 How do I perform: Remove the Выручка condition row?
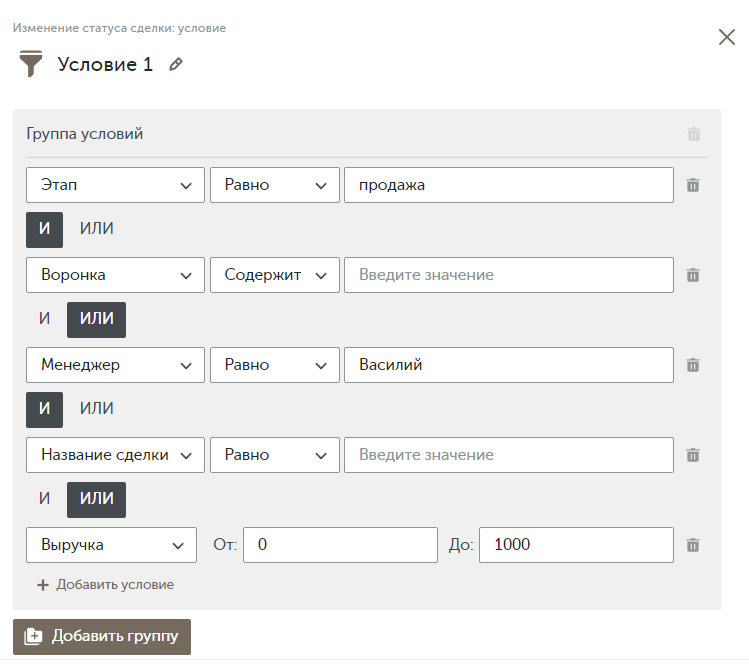coord(693,545)
